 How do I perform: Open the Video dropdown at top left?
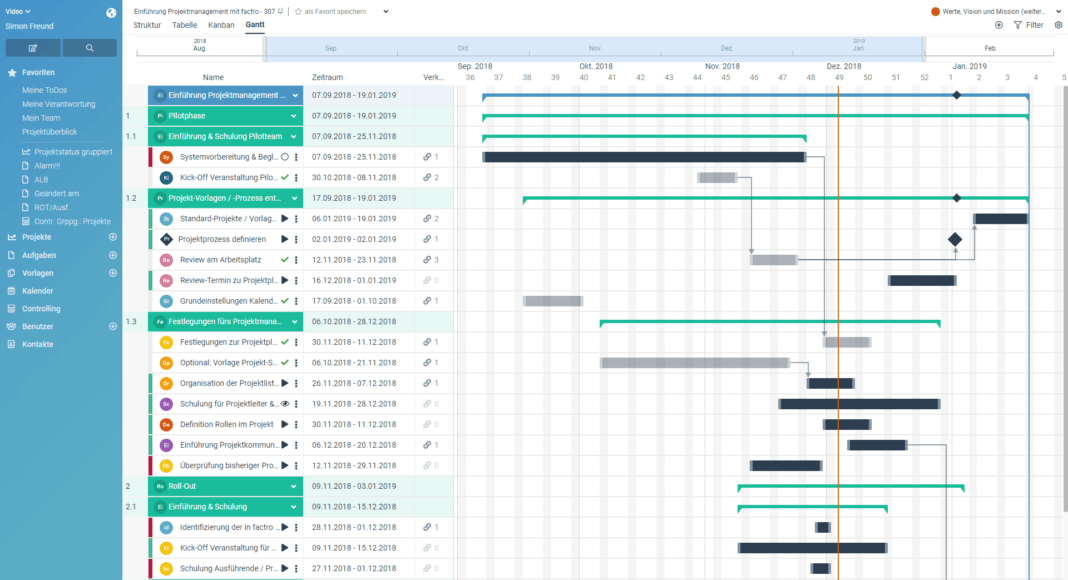pos(18,12)
